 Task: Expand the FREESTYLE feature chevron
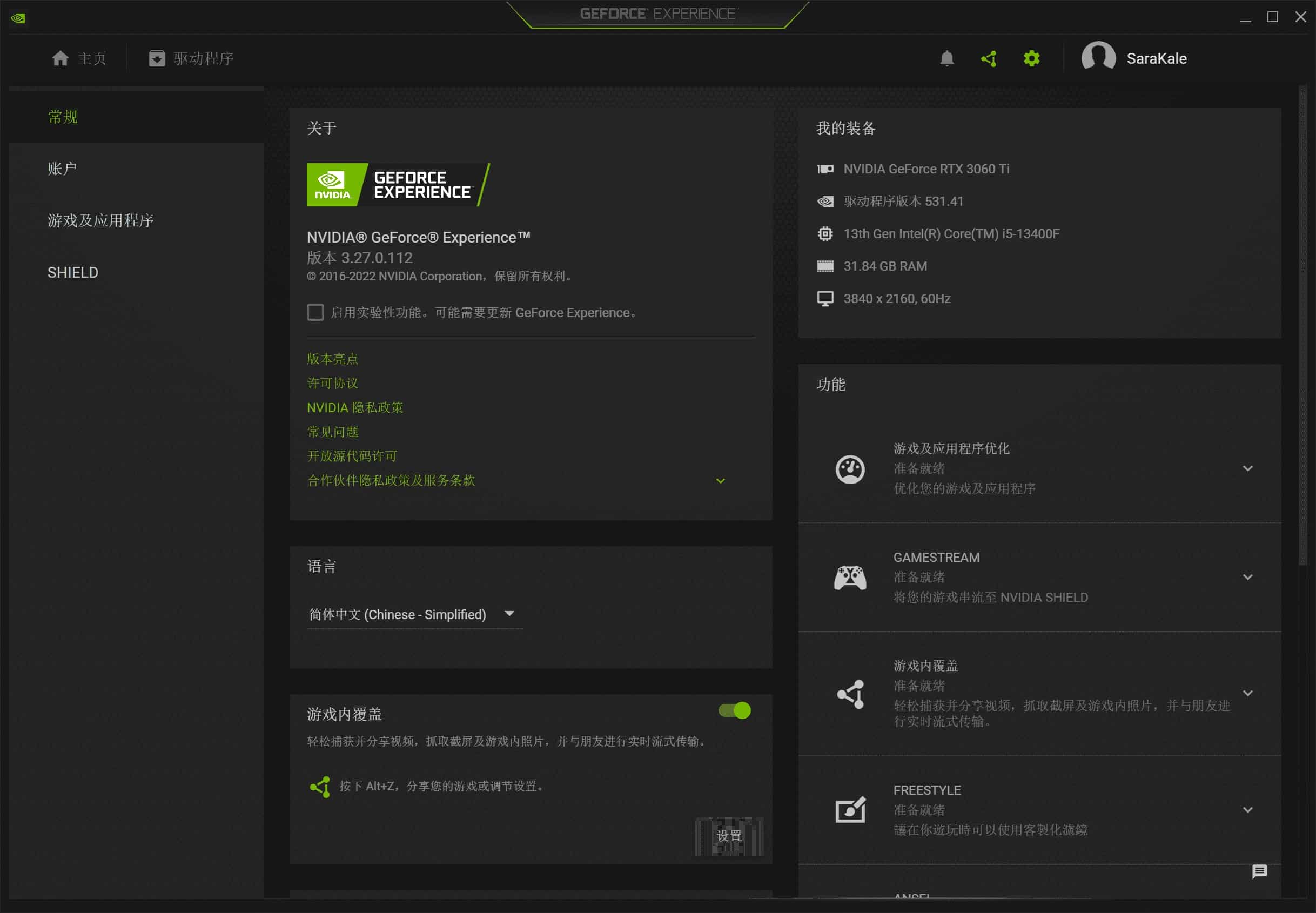(1247, 809)
